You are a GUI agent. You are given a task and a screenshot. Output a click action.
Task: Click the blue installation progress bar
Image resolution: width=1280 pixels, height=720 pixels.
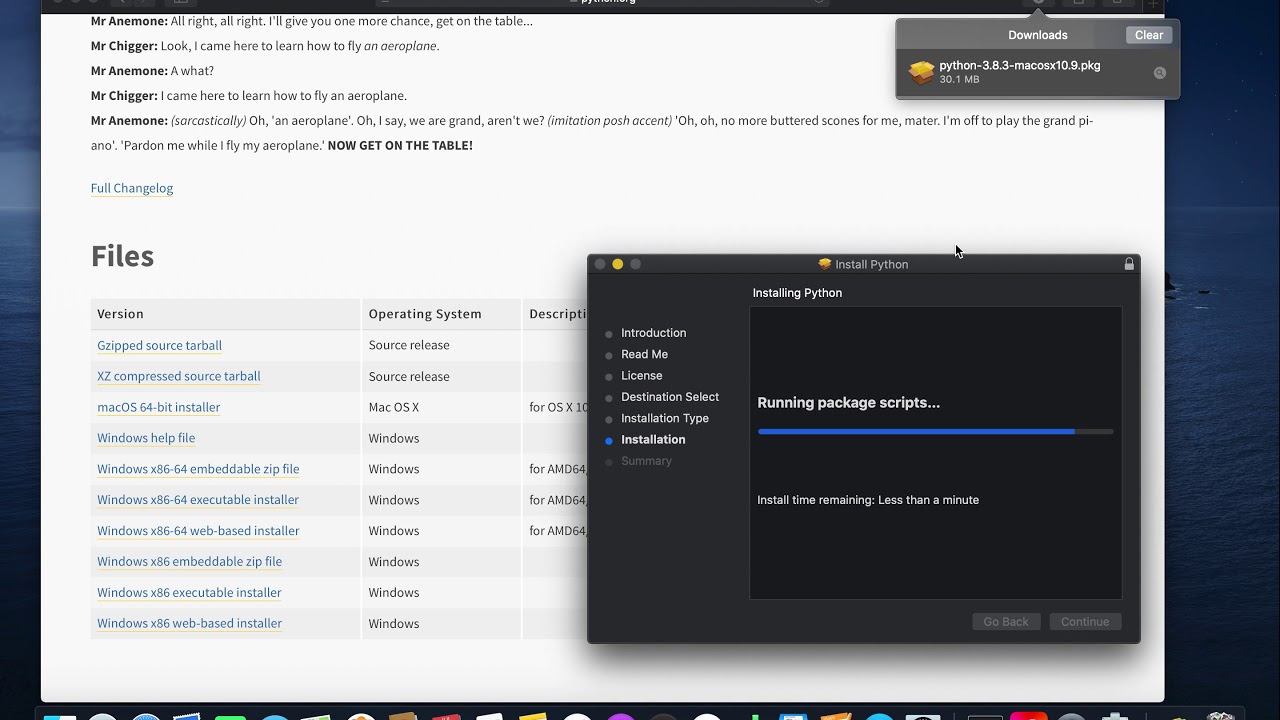coord(935,431)
